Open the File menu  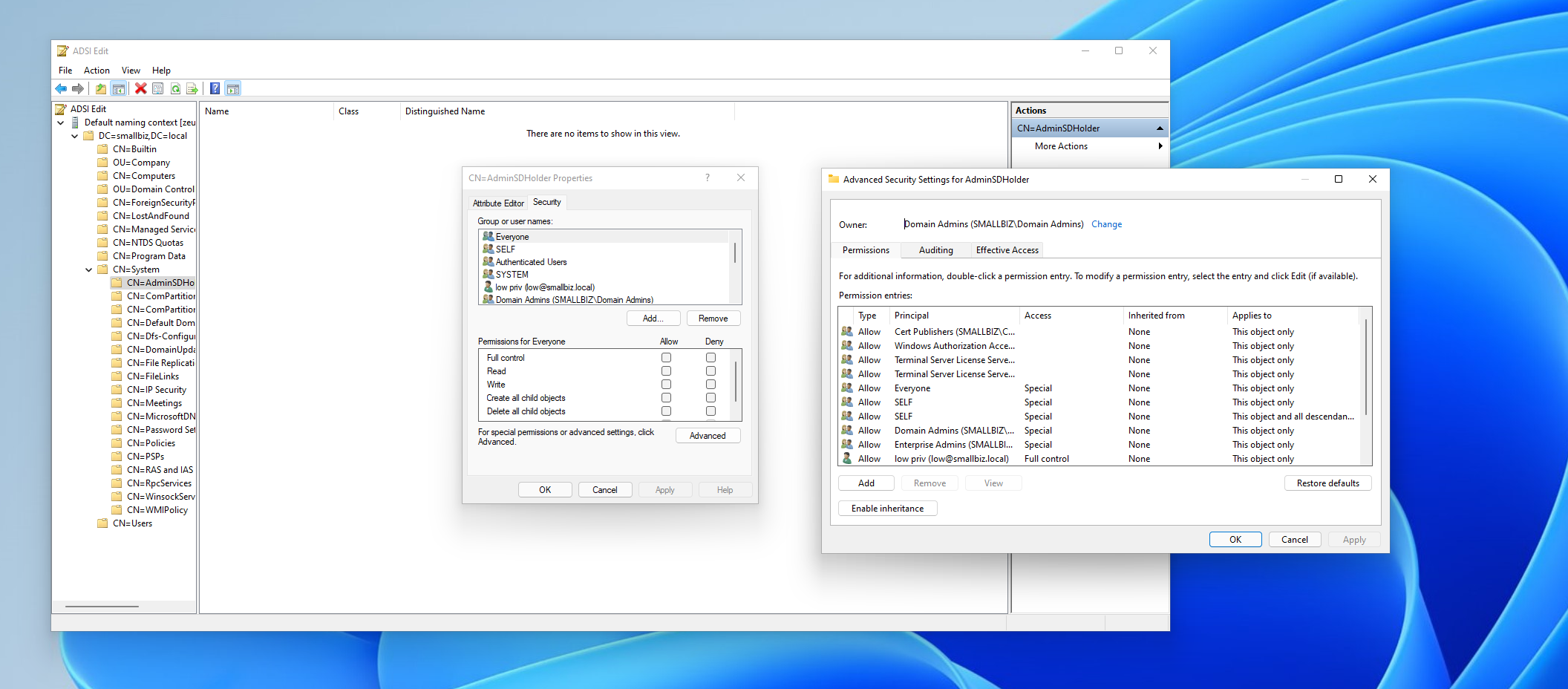click(65, 71)
